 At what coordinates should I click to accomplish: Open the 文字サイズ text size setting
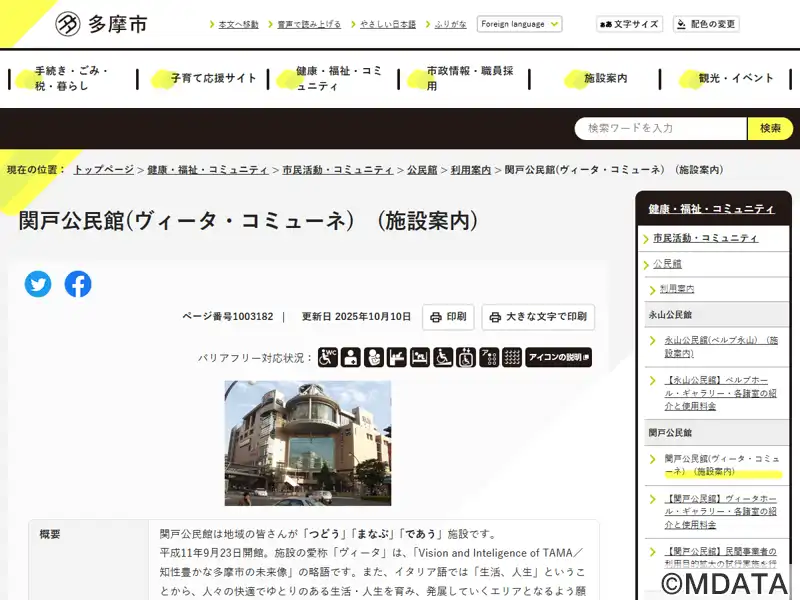[x=629, y=24]
